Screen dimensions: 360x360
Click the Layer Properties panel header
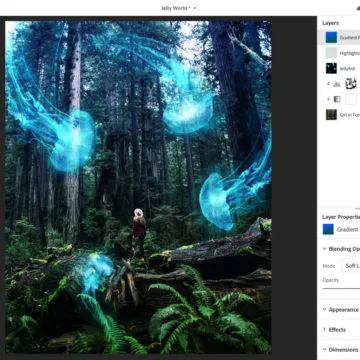click(341, 217)
